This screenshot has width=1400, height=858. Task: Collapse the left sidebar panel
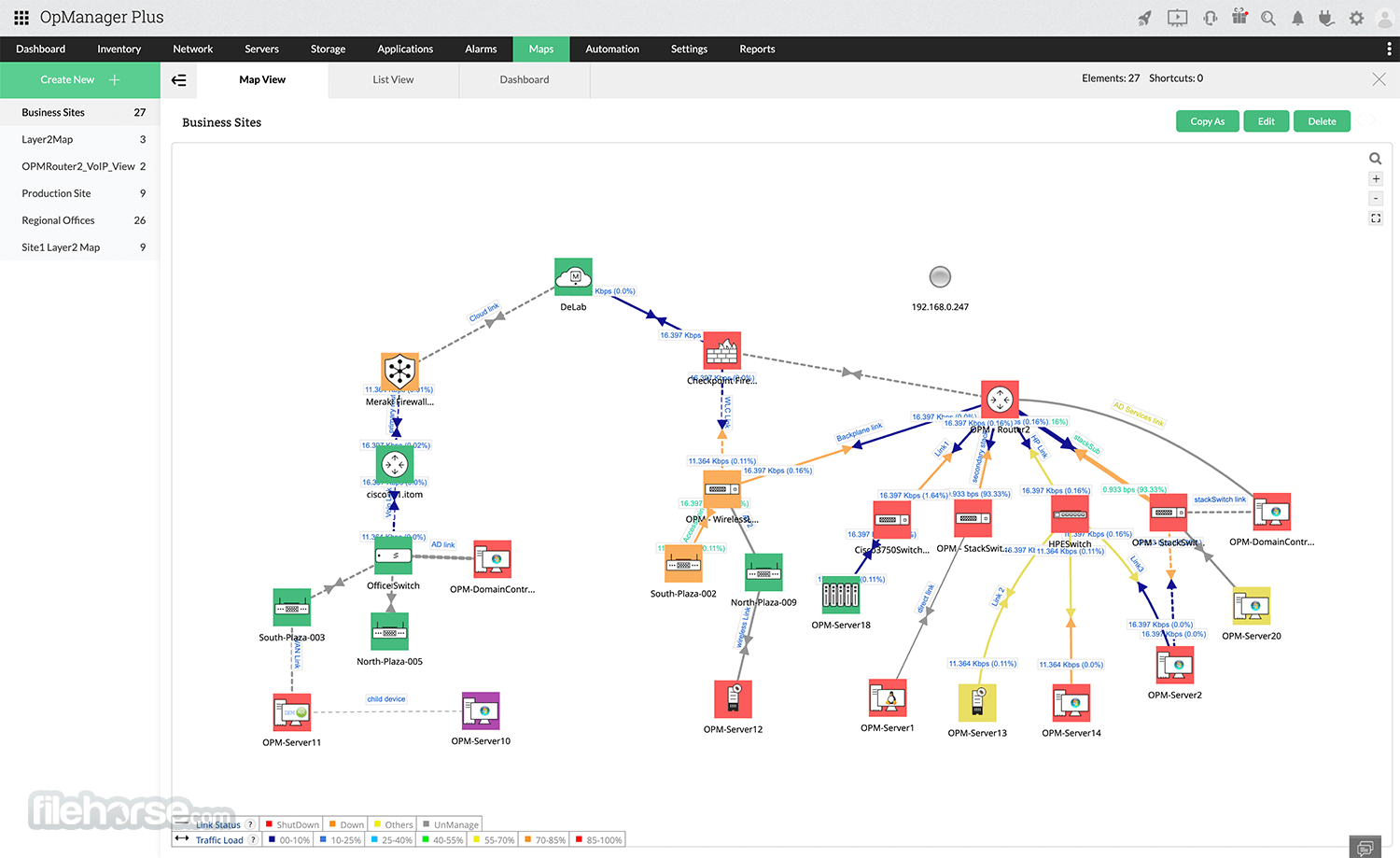[x=179, y=80]
